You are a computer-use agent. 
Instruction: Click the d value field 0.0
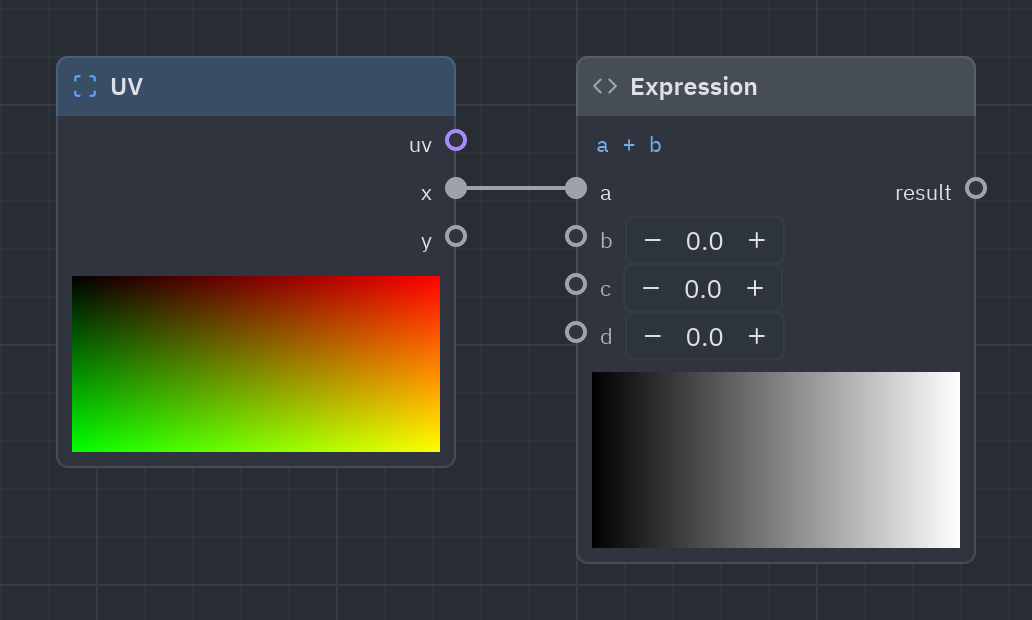[x=704, y=337]
